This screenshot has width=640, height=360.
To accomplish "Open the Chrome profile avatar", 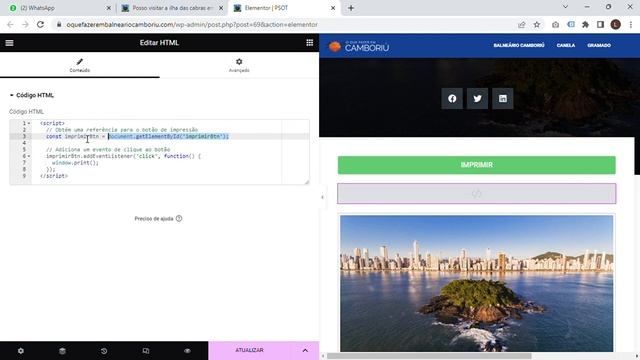I will pos(616,24).
